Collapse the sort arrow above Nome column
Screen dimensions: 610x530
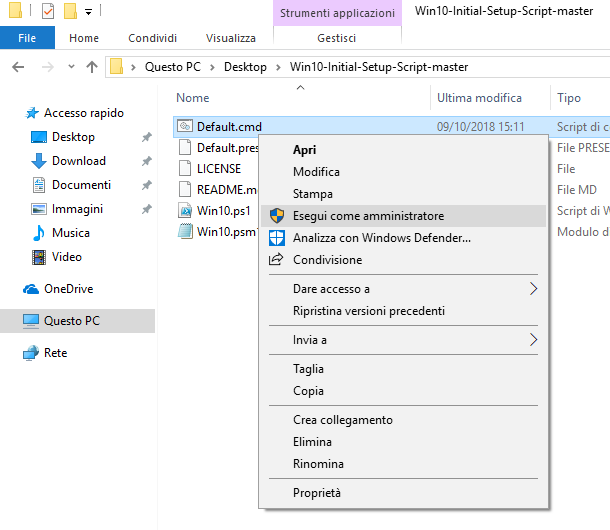(300, 88)
